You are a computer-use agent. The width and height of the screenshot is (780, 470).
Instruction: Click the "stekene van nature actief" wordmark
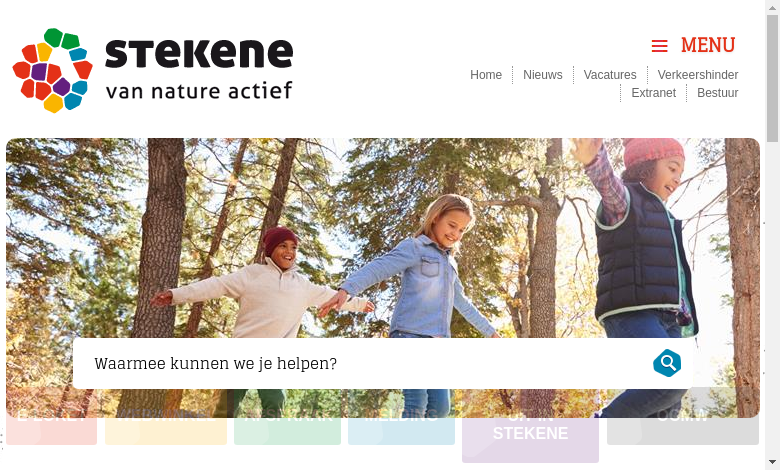pyautogui.click(x=199, y=70)
